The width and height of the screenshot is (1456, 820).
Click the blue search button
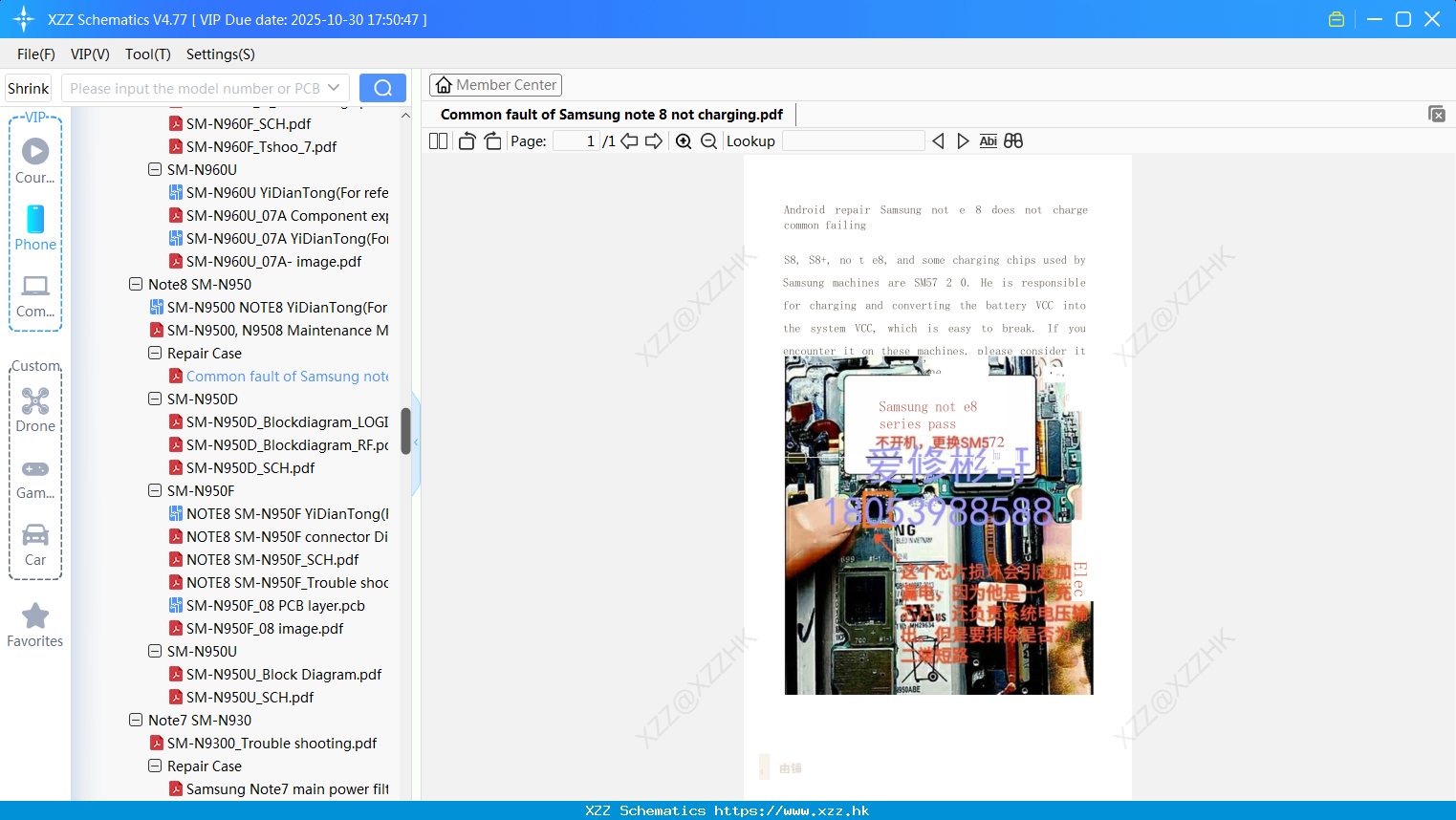(x=382, y=88)
